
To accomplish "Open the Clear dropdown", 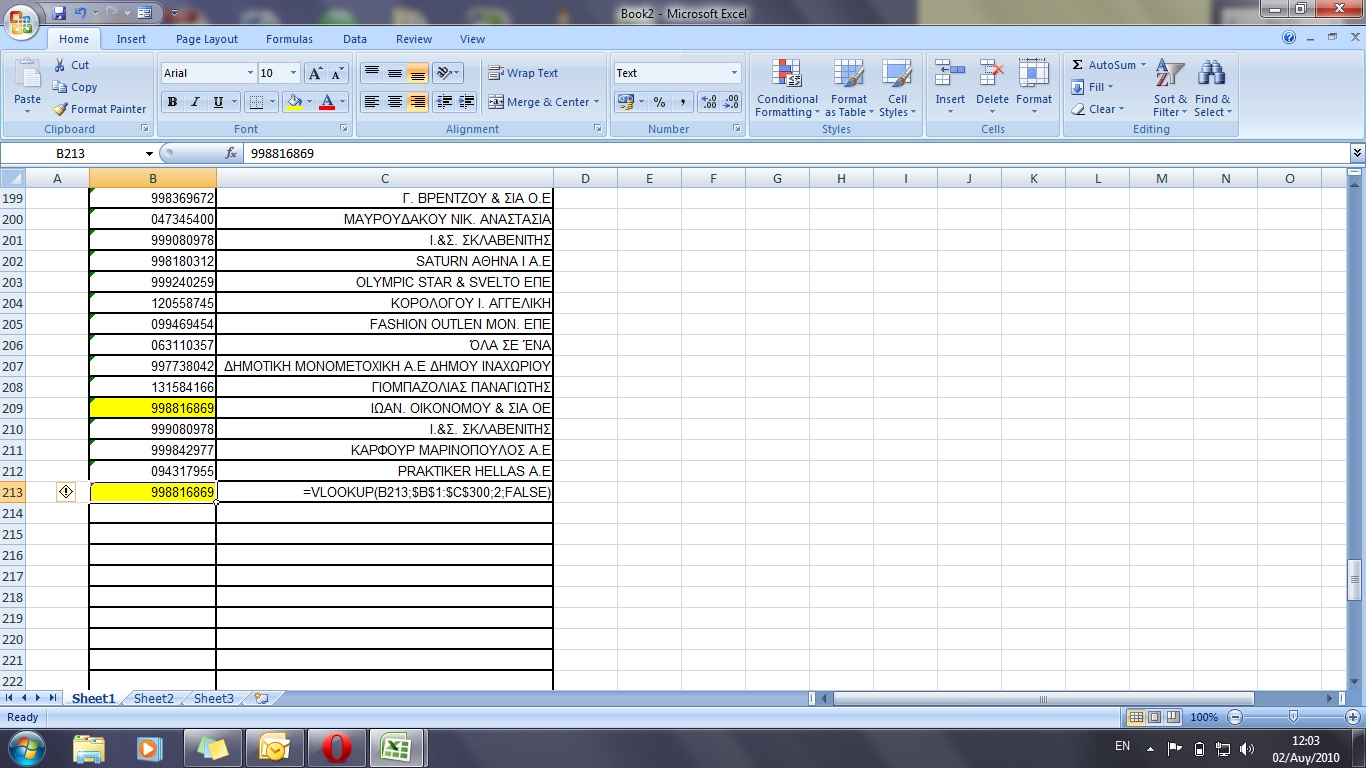I will coord(1097,109).
